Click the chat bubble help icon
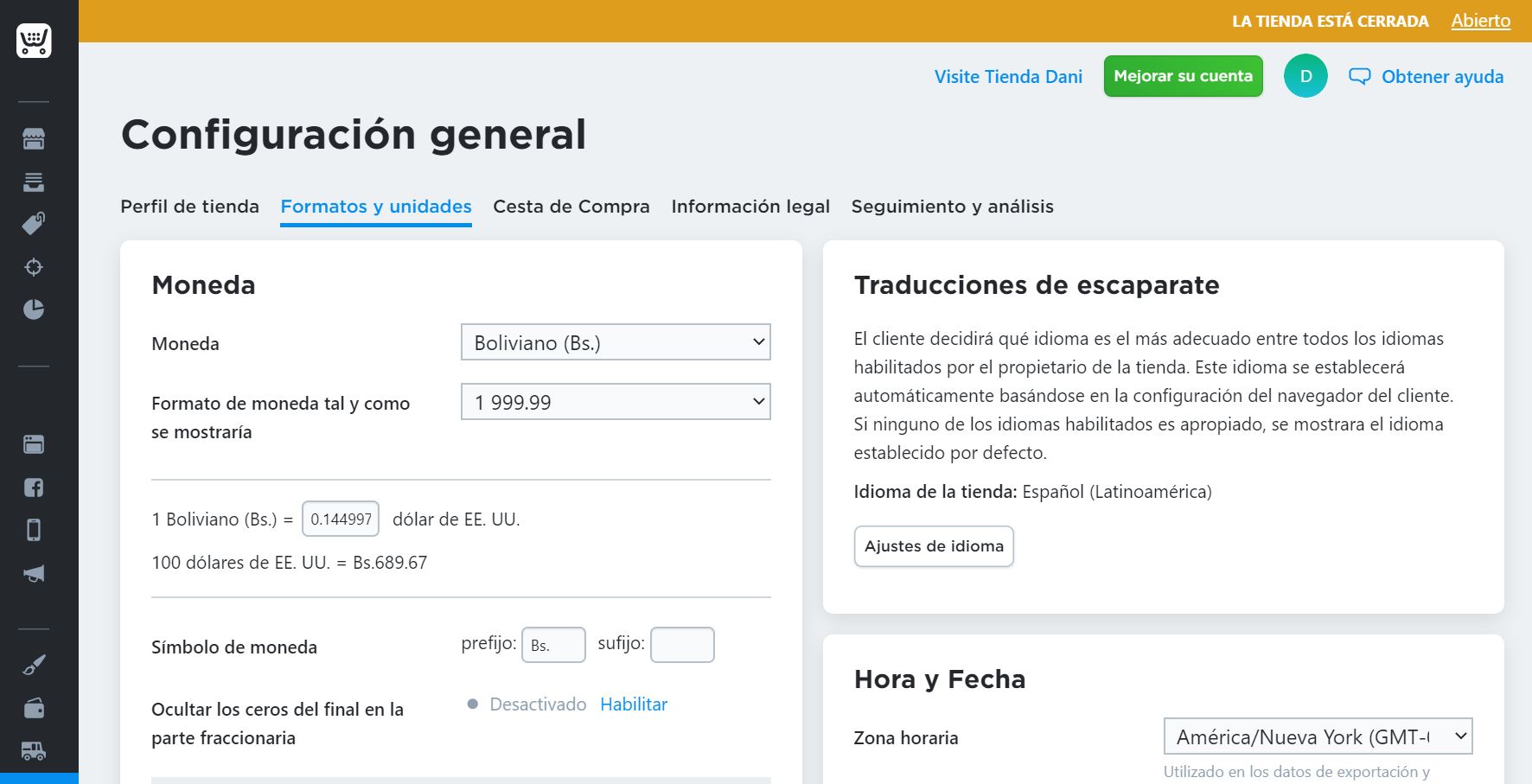Viewport: 1532px width, 784px height. tap(1360, 76)
